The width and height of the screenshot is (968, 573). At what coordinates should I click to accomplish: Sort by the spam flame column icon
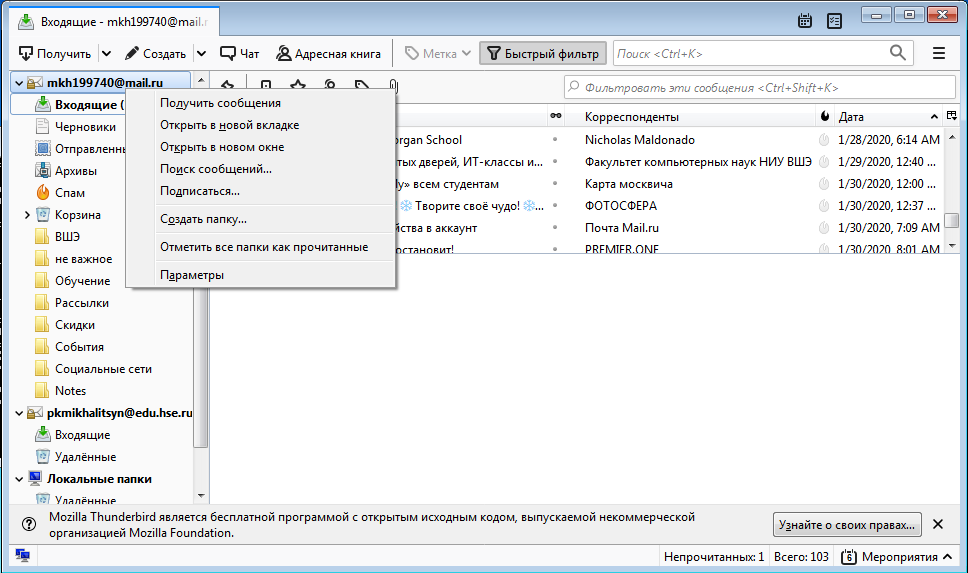825,116
